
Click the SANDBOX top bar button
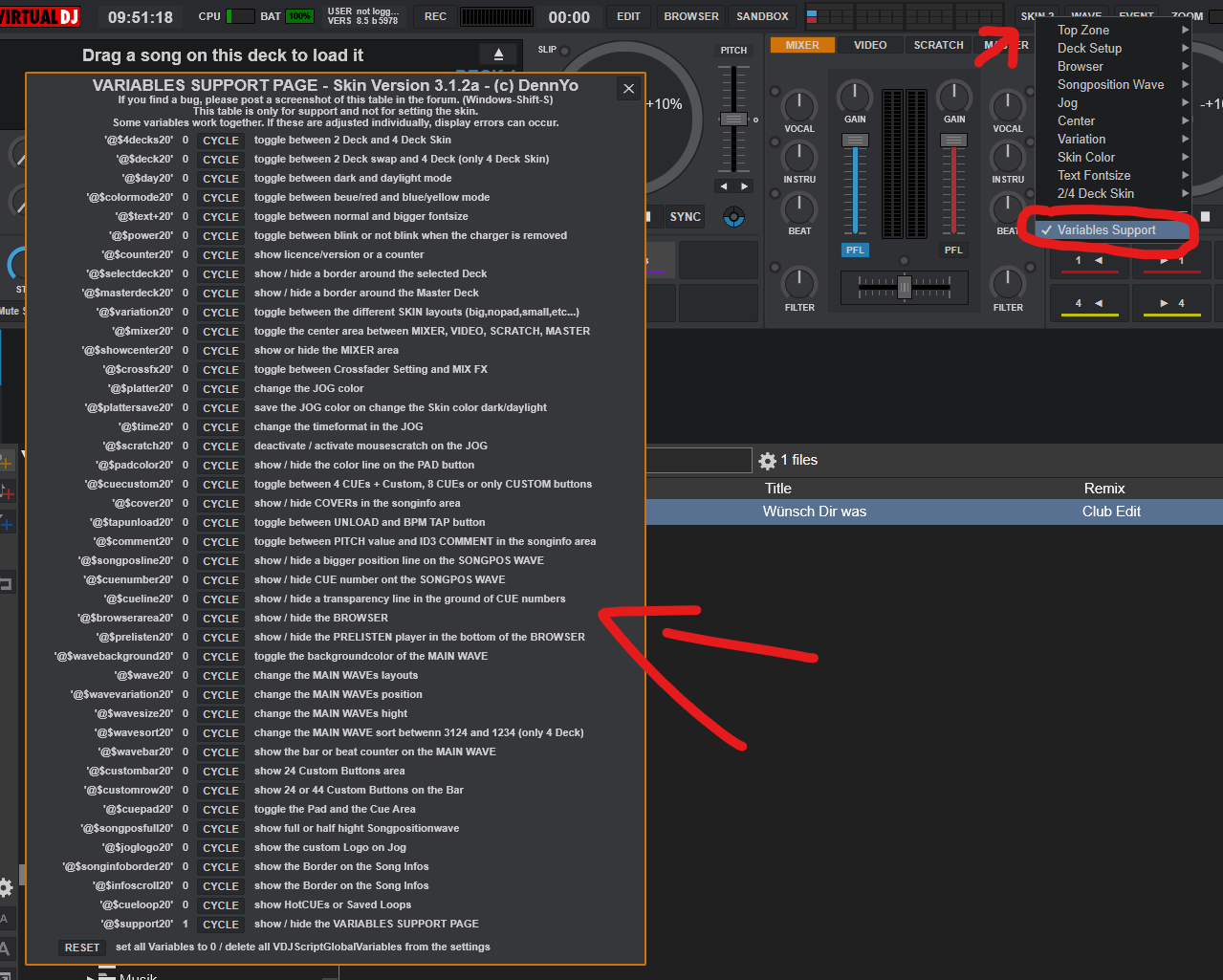pyautogui.click(x=762, y=17)
